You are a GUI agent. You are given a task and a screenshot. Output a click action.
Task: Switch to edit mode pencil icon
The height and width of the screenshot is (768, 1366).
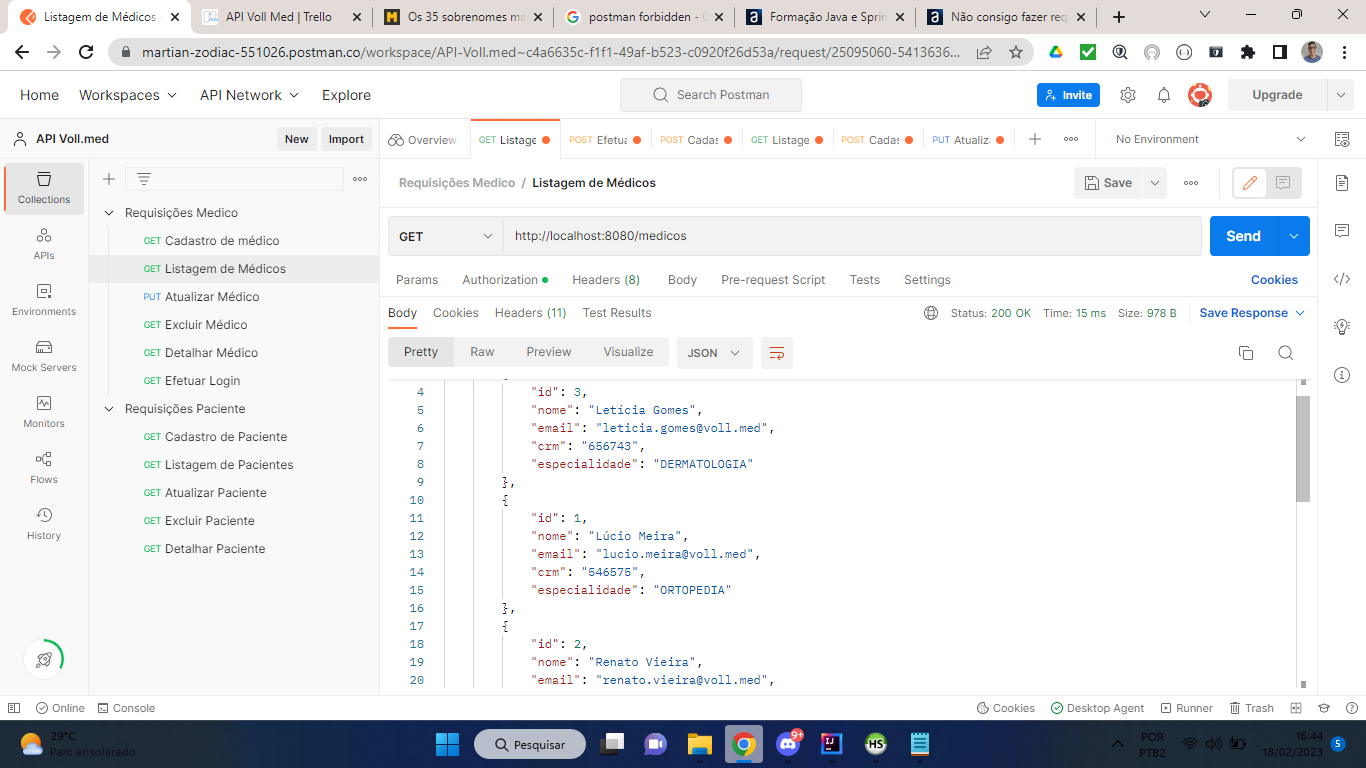click(x=1250, y=183)
